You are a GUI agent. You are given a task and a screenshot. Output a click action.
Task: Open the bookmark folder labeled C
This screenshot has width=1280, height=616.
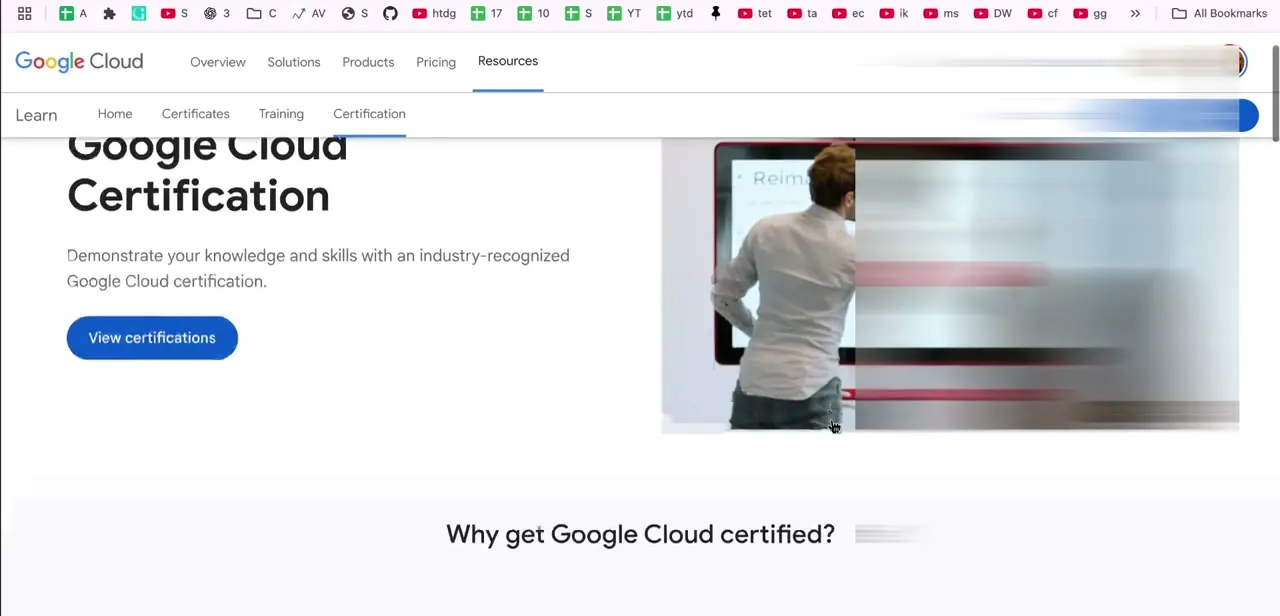[x=262, y=14]
